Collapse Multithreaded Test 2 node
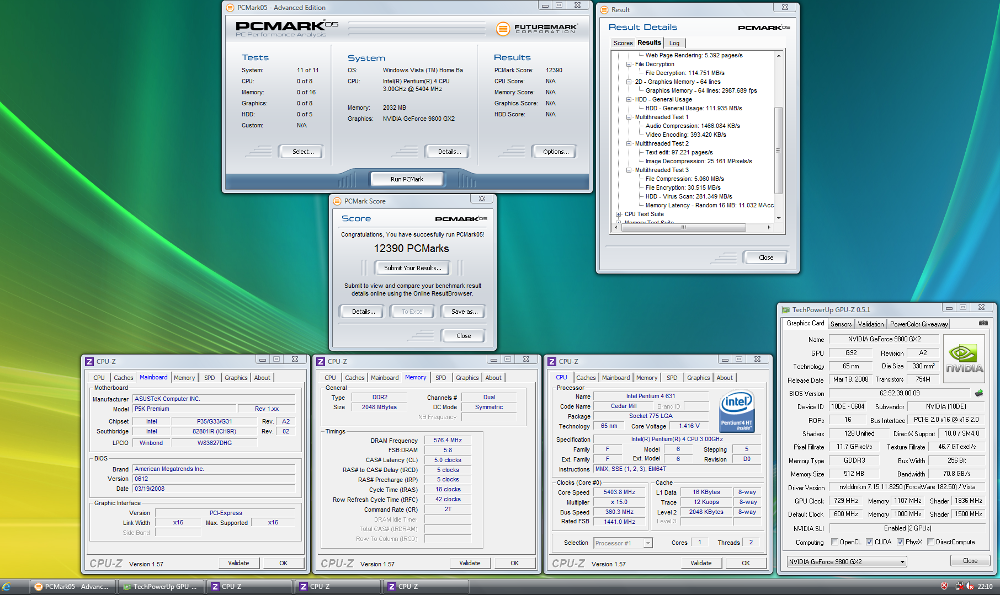 pos(628,143)
